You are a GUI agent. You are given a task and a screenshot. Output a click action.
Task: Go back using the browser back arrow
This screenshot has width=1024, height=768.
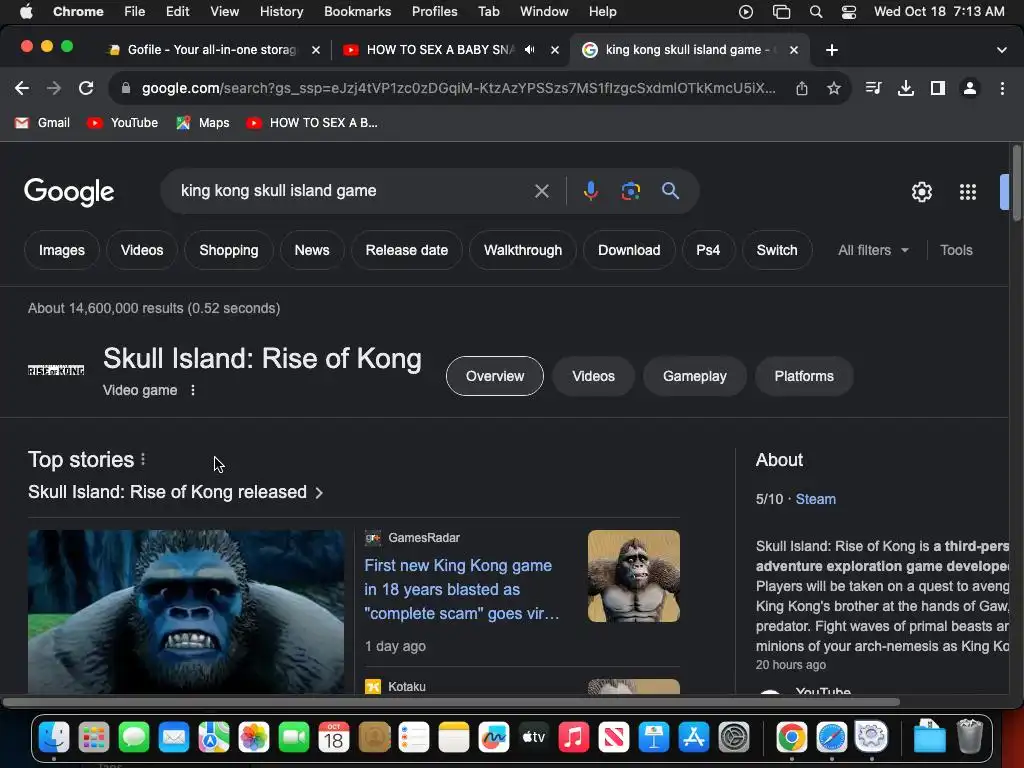22,88
